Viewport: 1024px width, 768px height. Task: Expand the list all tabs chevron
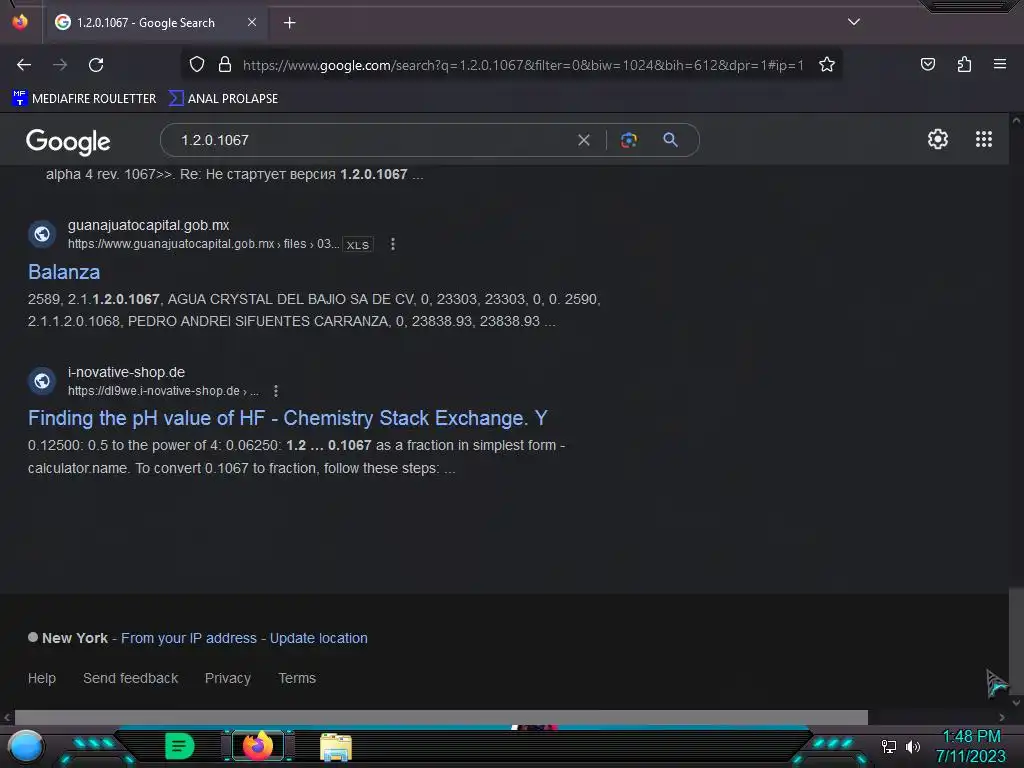[854, 22]
